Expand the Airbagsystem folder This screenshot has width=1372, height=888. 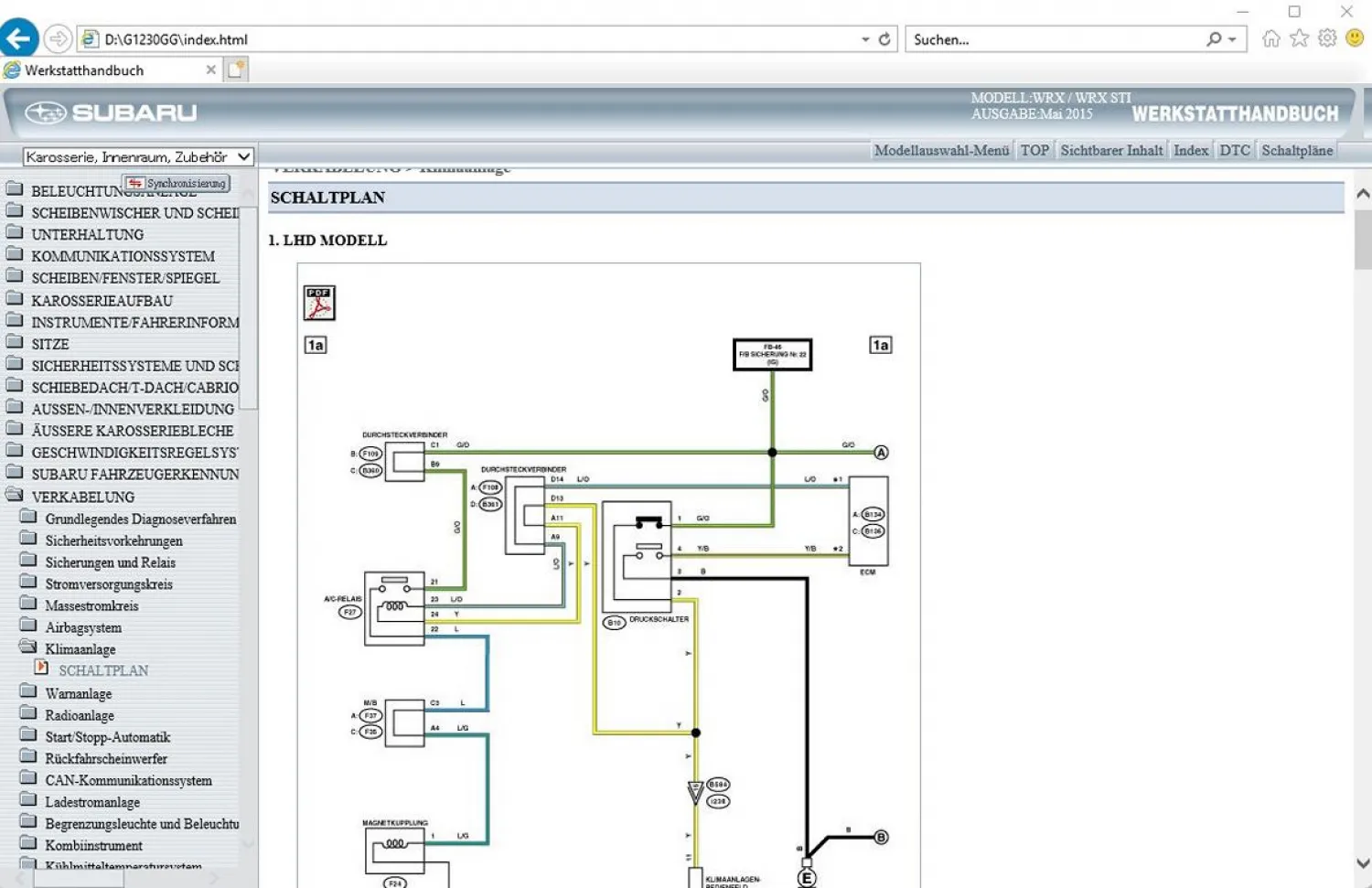pos(83,627)
